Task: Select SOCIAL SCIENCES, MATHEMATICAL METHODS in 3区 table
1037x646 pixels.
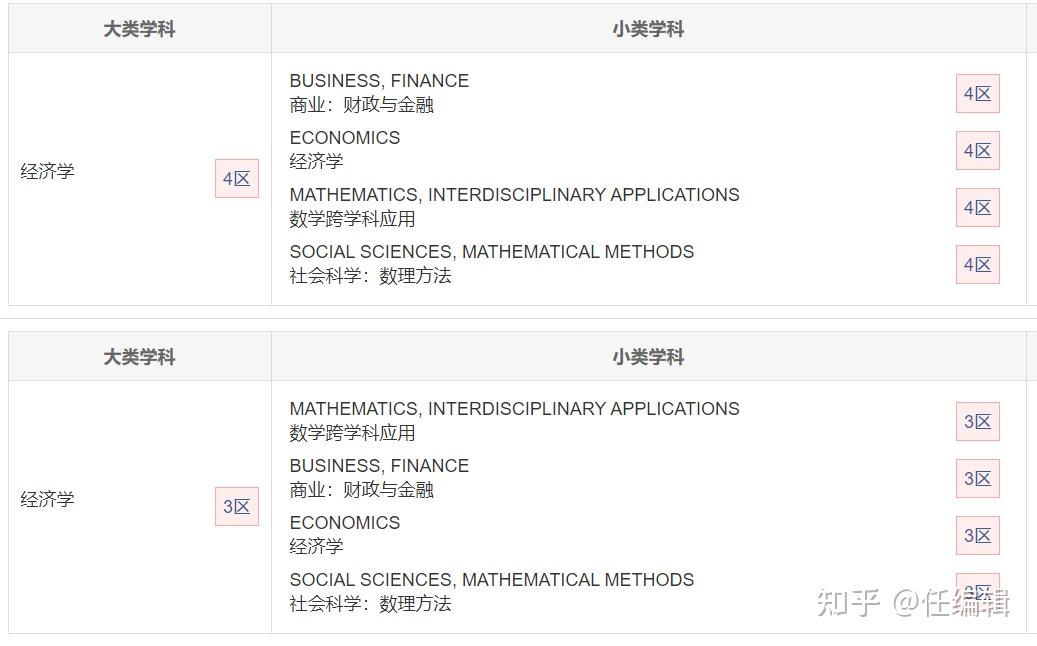Action: [x=491, y=580]
